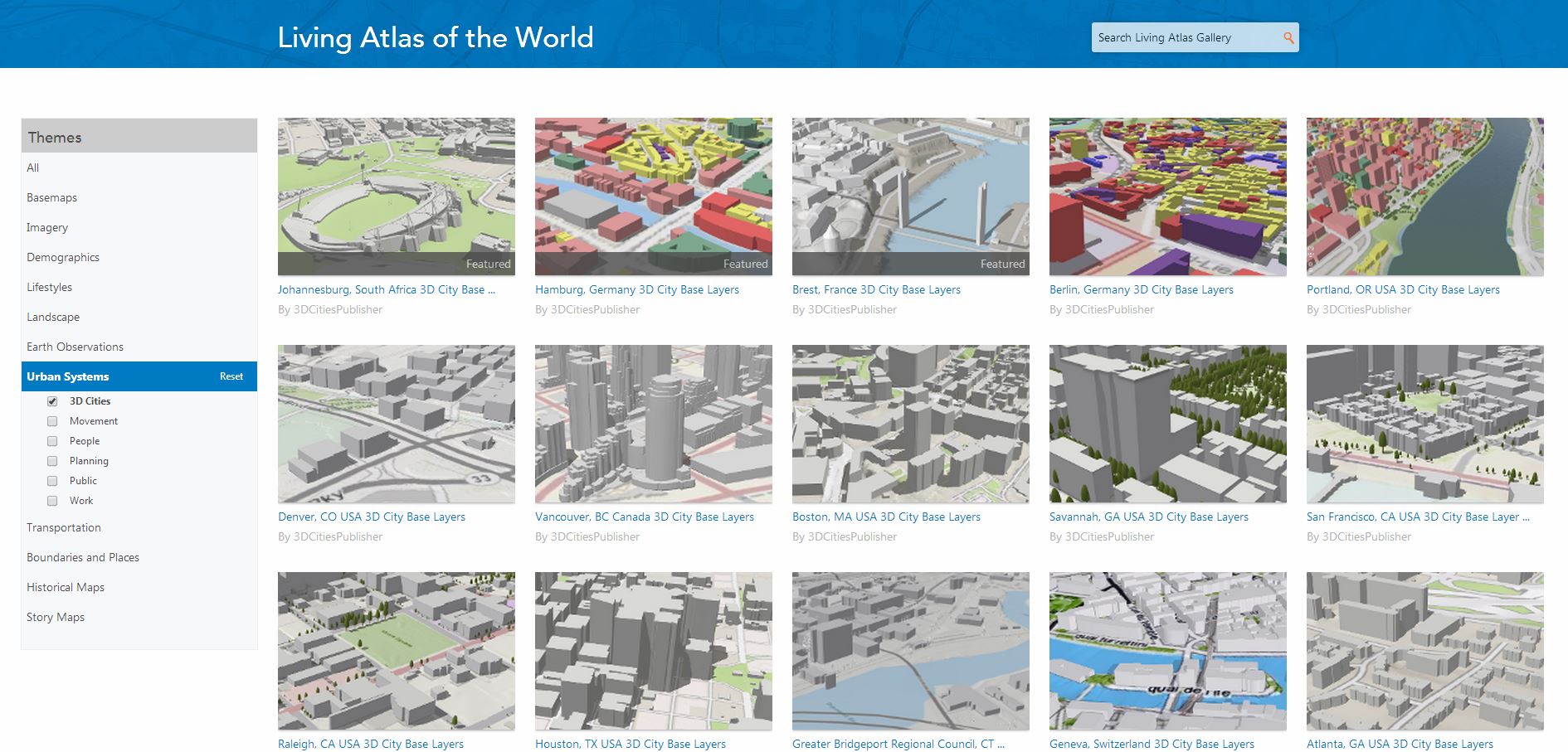The width and height of the screenshot is (1568, 752).
Task: Uncheck the 3D Cities checkbox
Action: pos(52,401)
